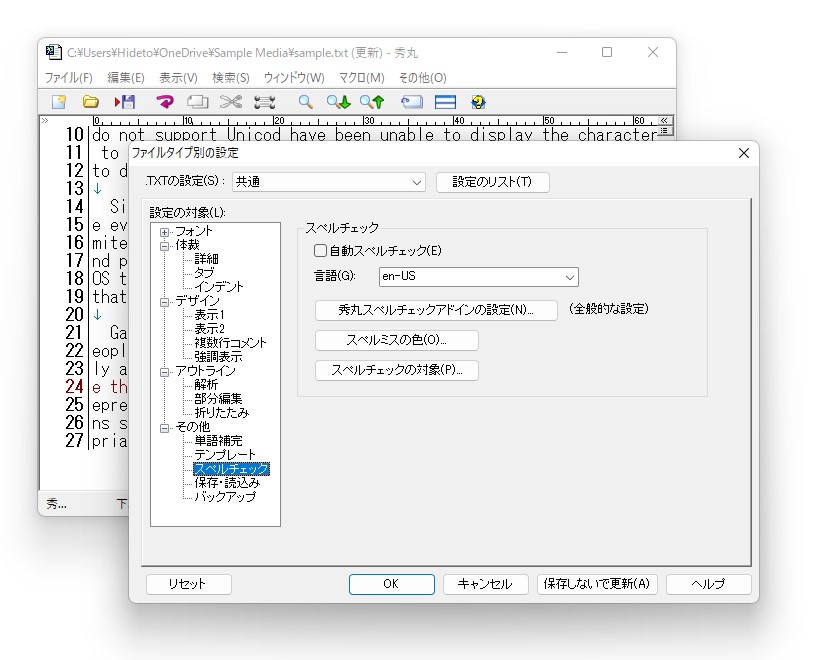Click the 設定のリスト button
The image size is (815, 660).
point(491,182)
